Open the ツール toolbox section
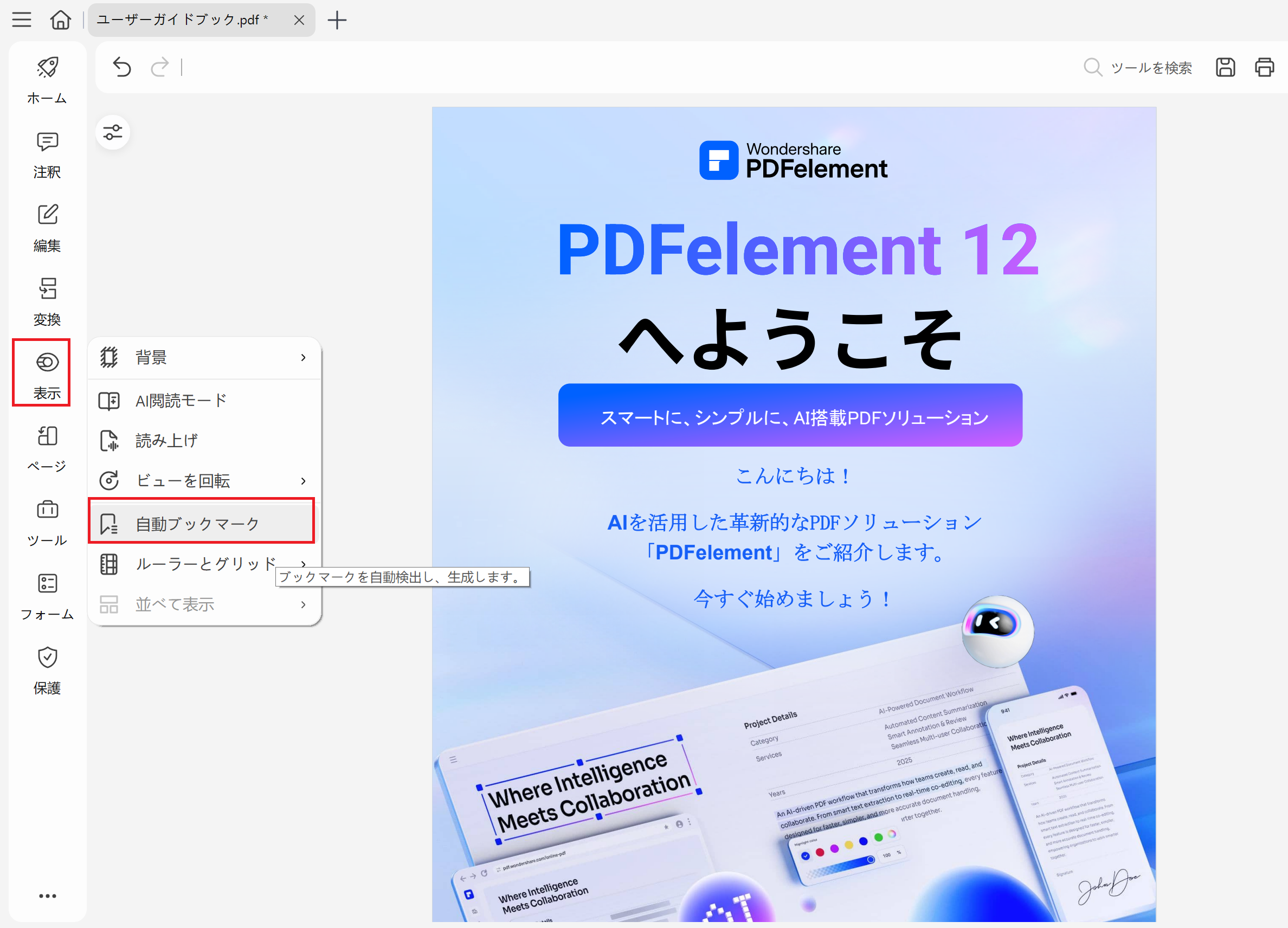Viewport: 1288px width, 928px height. point(47,523)
